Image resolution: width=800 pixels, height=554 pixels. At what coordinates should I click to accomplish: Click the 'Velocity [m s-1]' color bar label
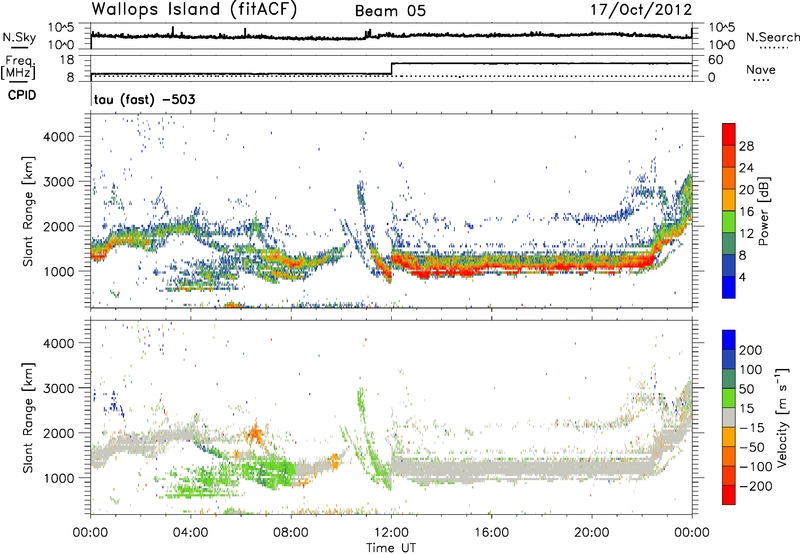[x=782, y=417]
